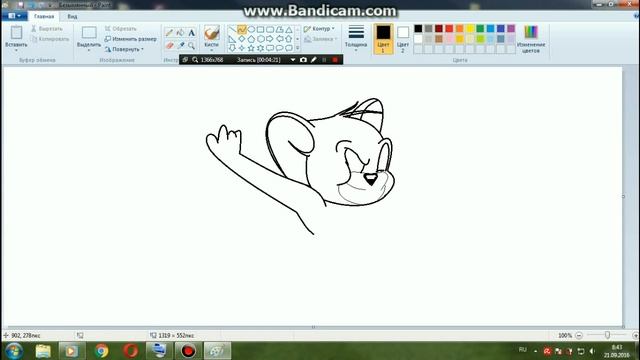Choose the Rounded rectangular callout shape

tap(270, 48)
